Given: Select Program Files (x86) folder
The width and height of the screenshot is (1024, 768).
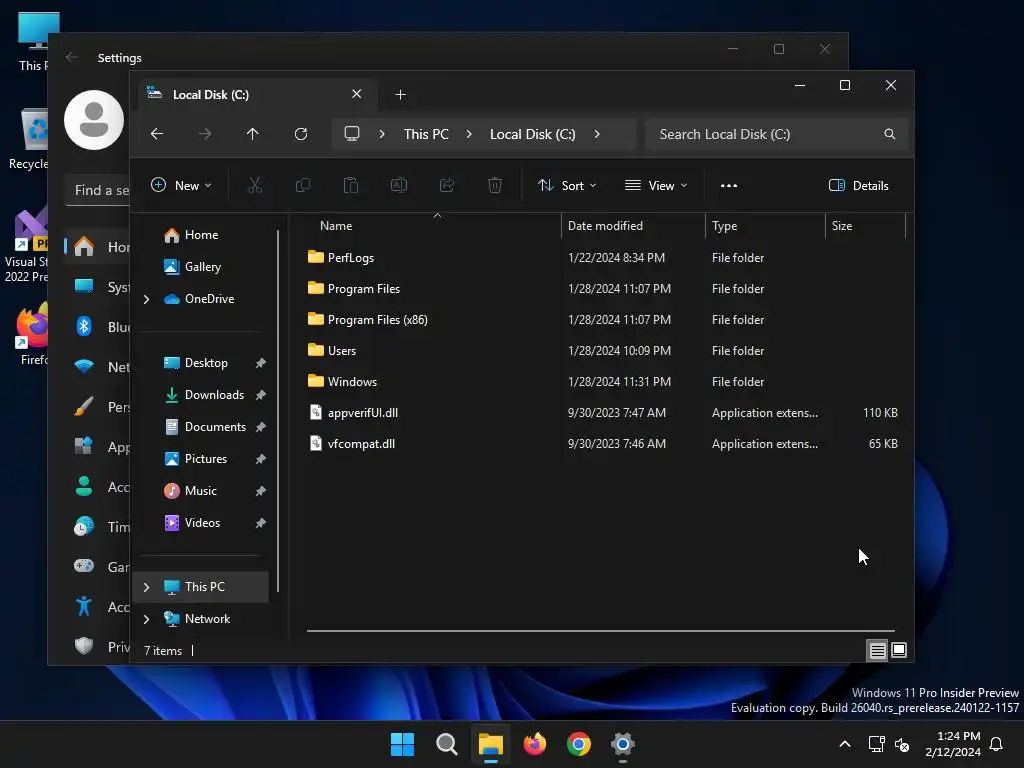Looking at the screenshot, I should pos(601,319).
